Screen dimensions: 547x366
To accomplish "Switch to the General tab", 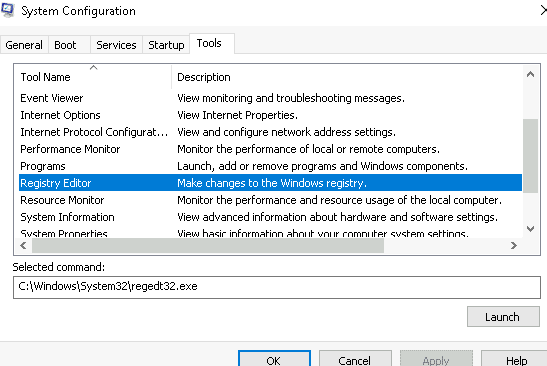I will (24, 45).
